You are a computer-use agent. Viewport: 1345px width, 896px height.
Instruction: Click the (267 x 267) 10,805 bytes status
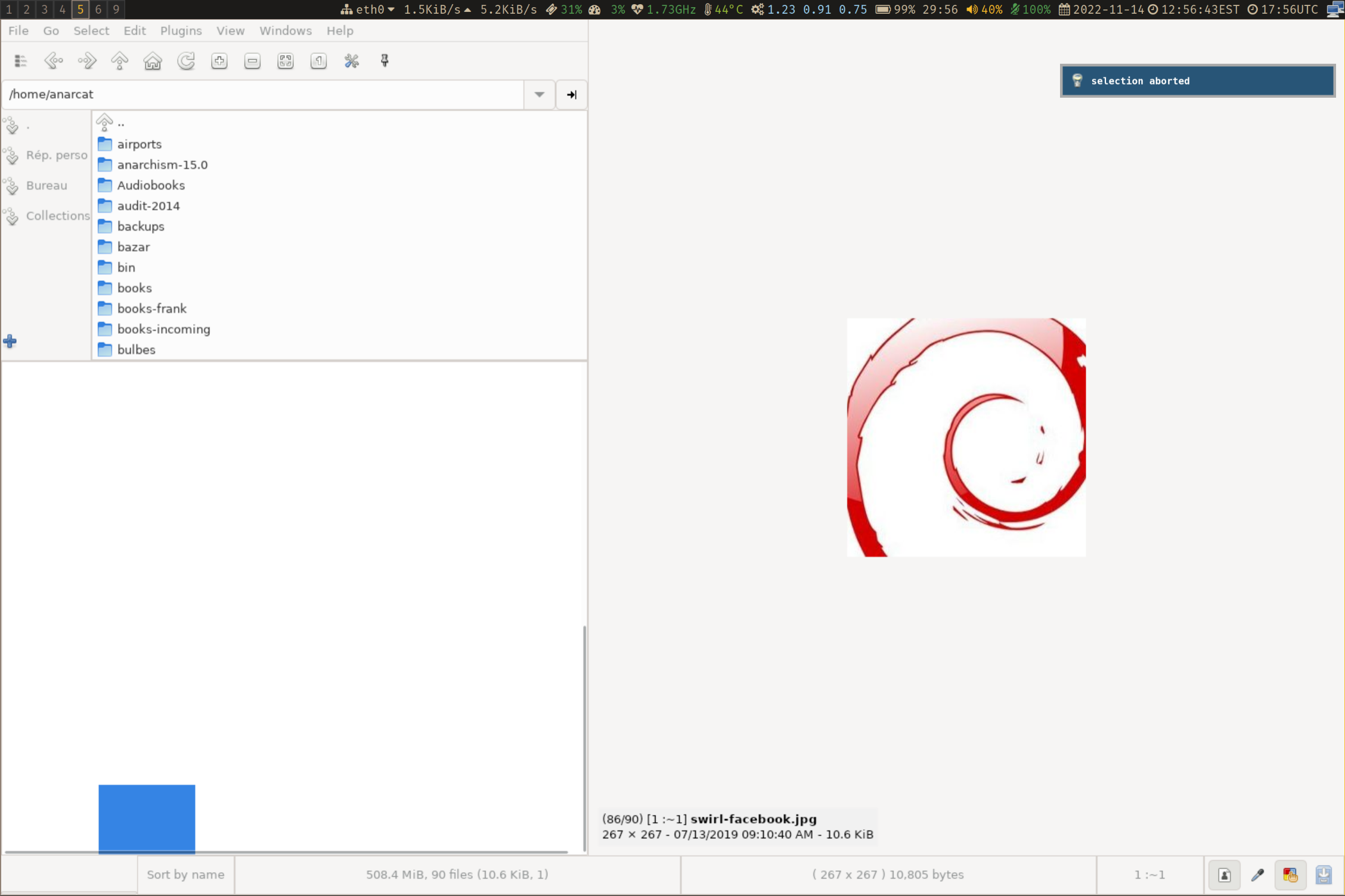888,875
